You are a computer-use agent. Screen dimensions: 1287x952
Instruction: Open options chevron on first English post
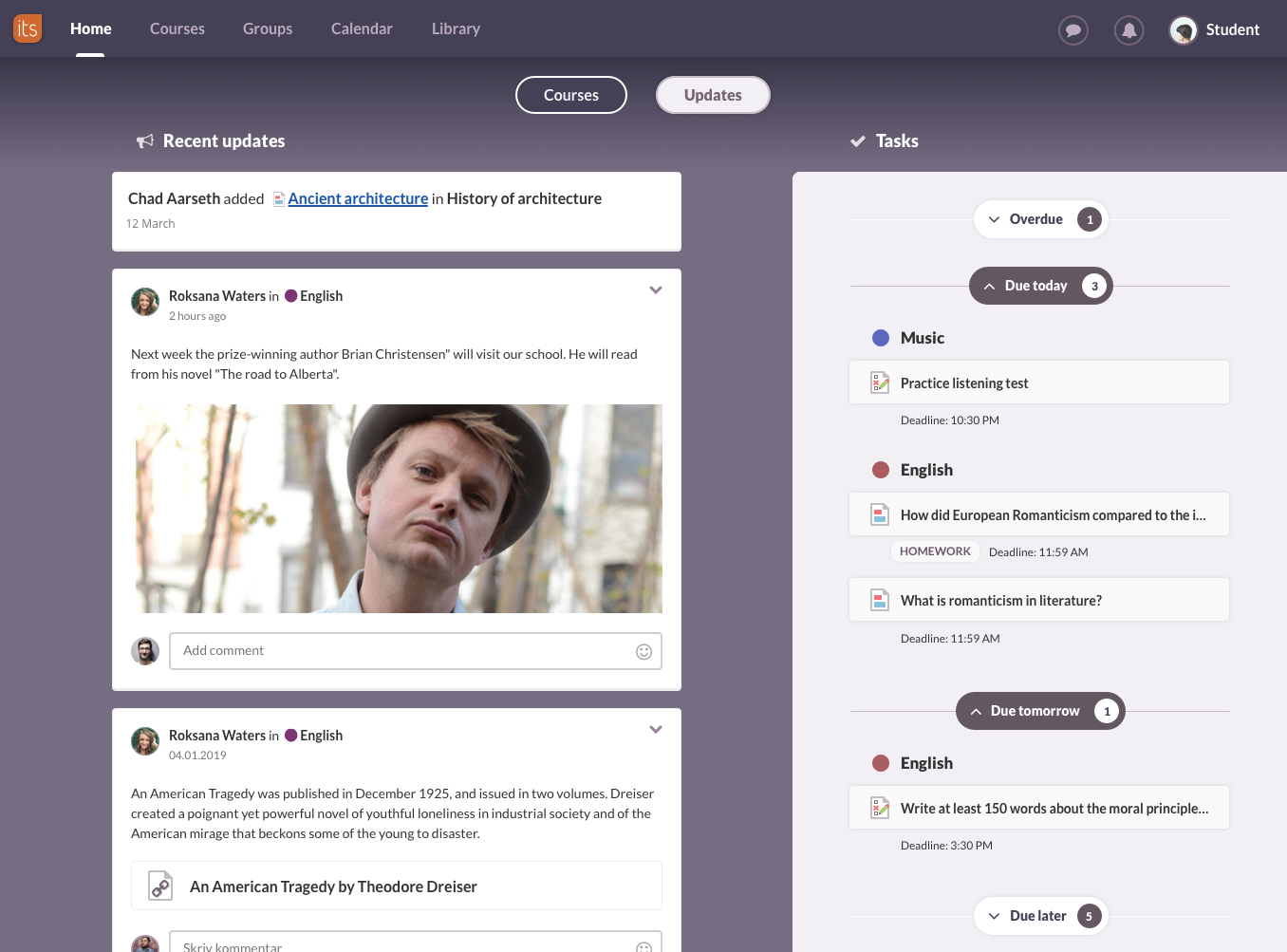656,290
